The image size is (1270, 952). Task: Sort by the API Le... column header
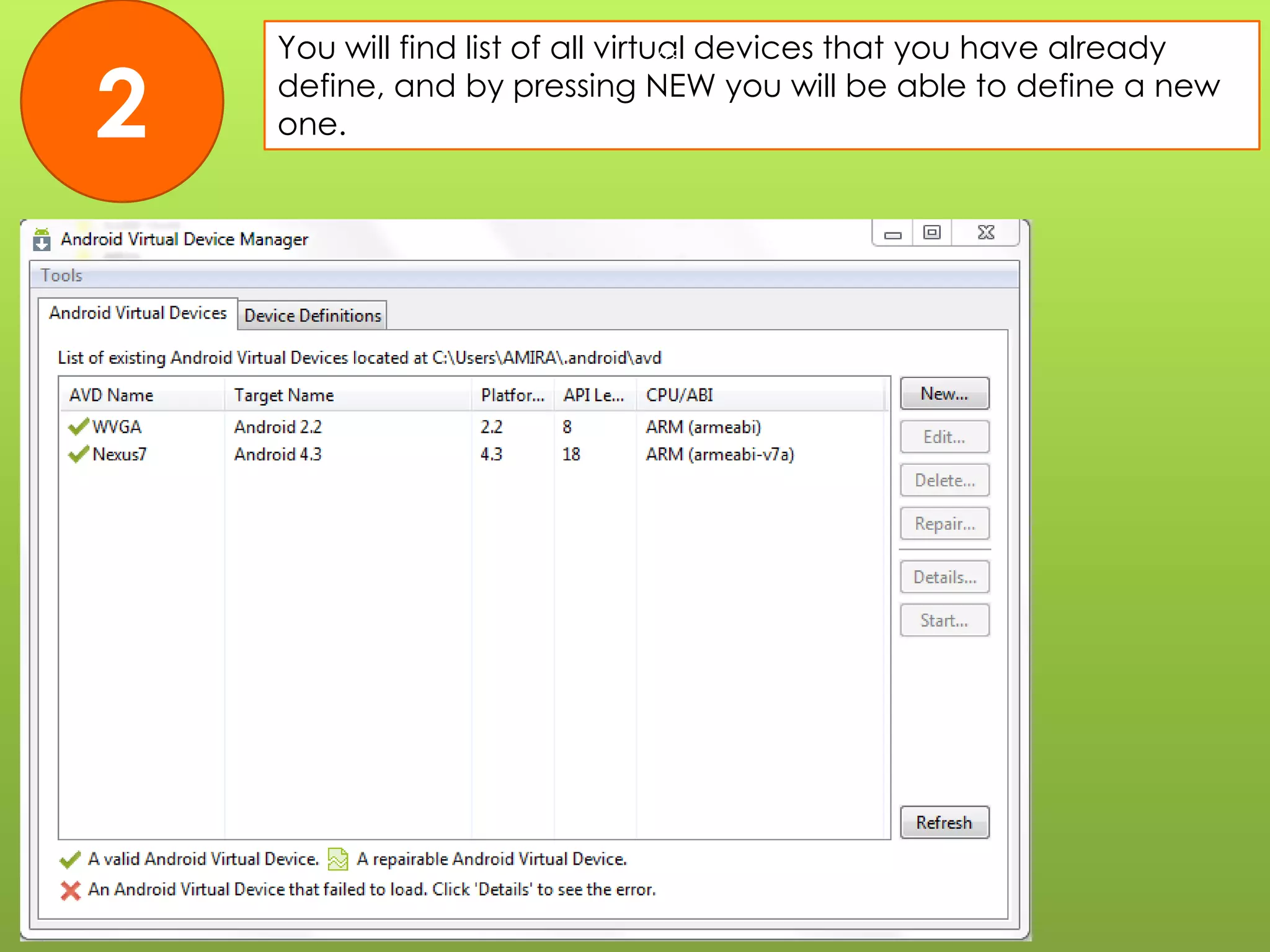point(595,395)
